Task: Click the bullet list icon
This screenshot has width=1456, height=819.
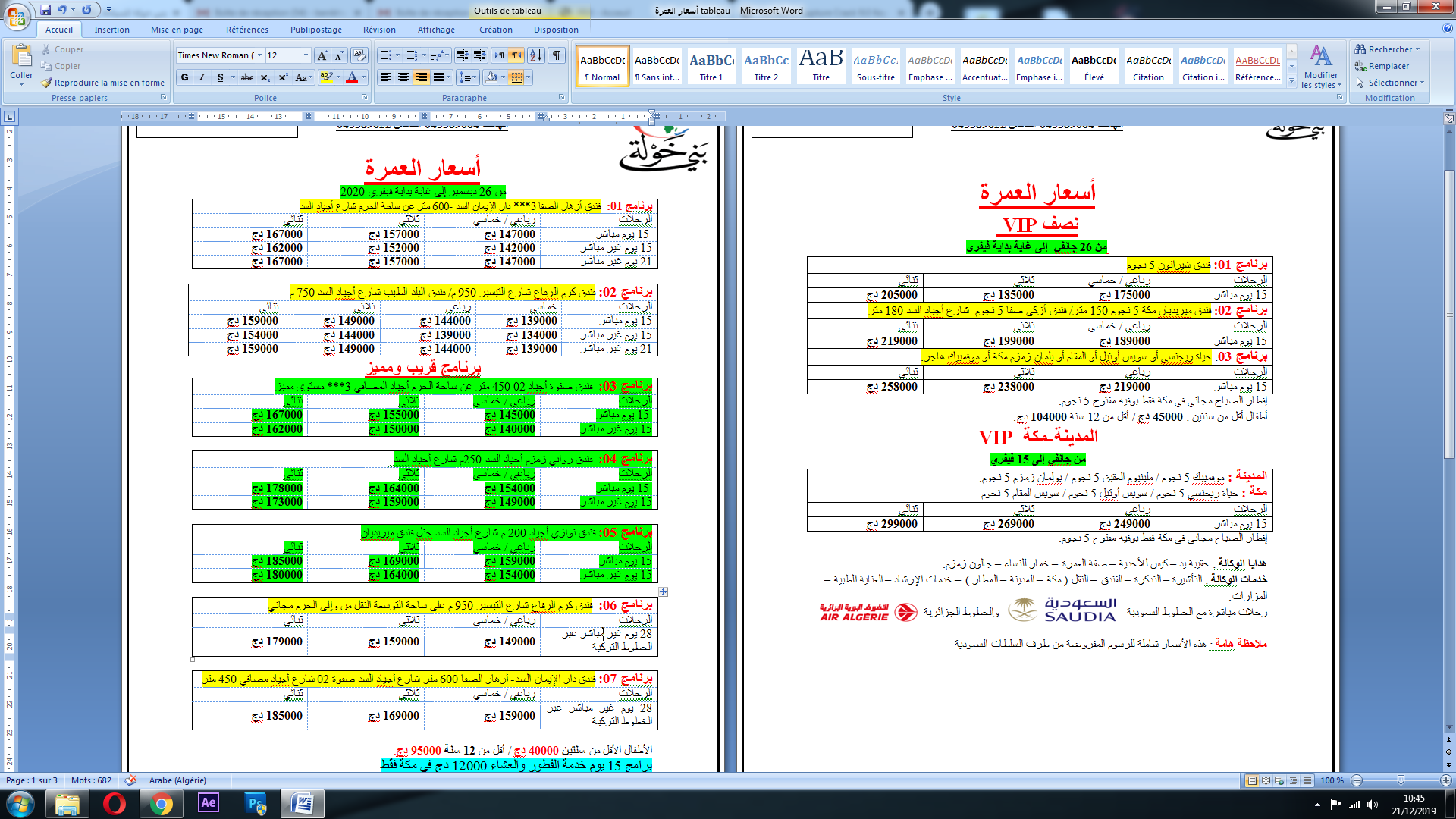Action: coord(386,55)
